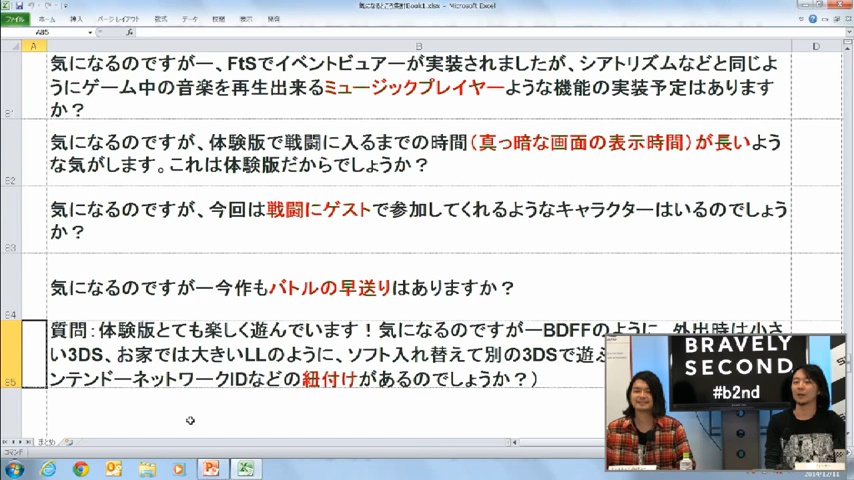The image size is (854, 480).
Task: Click the horizontal scrollbar track
Action: click(561, 442)
